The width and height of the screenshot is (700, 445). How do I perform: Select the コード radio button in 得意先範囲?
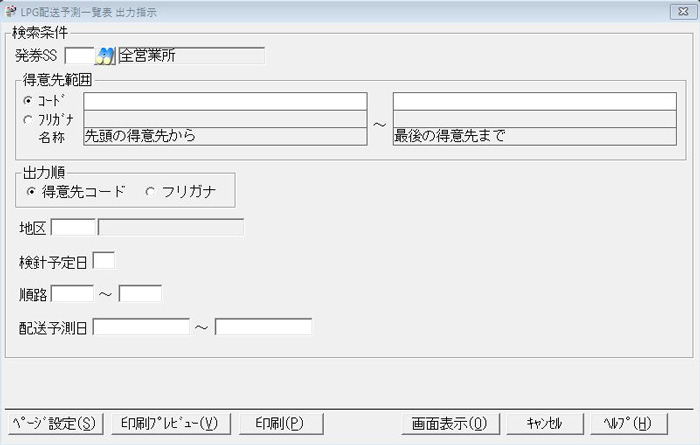click(x=27, y=101)
